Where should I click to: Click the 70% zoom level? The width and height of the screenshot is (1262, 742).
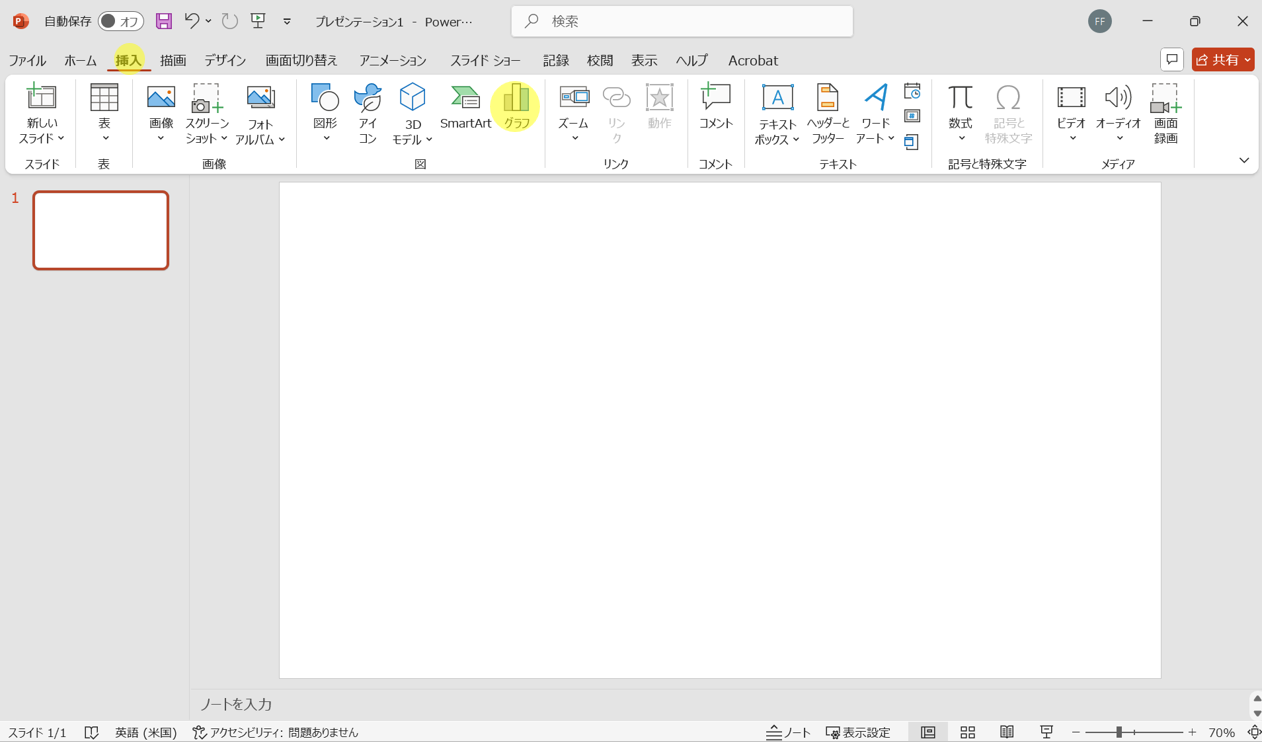point(1221,732)
